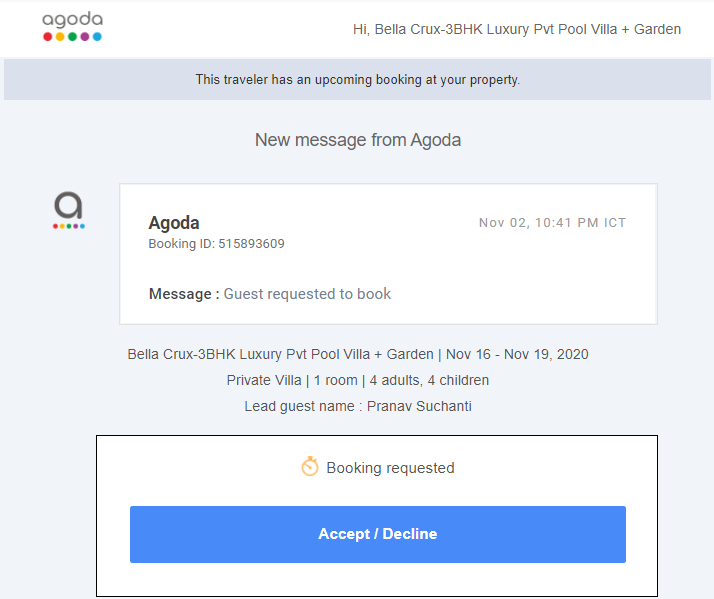Click the Agoda sender avatar icon

69,210
